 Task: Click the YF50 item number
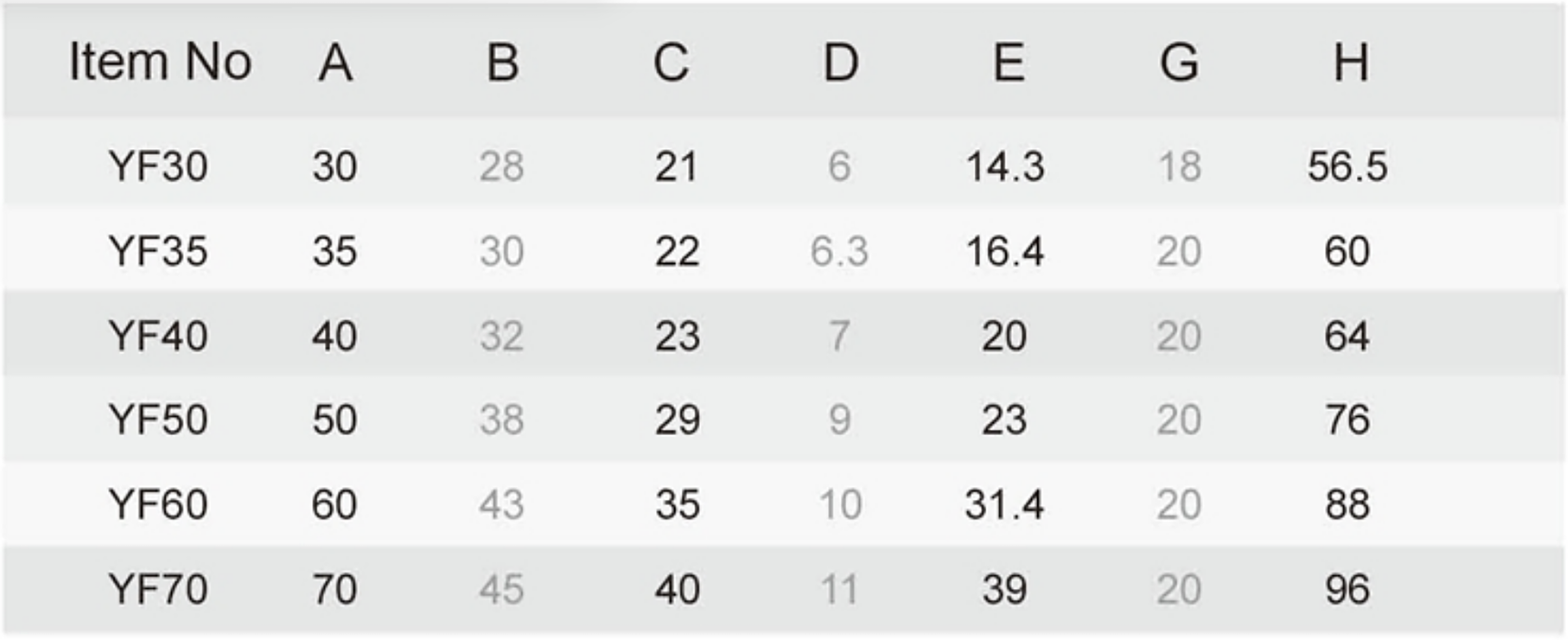pyautogui.click(x=158, y=419)
